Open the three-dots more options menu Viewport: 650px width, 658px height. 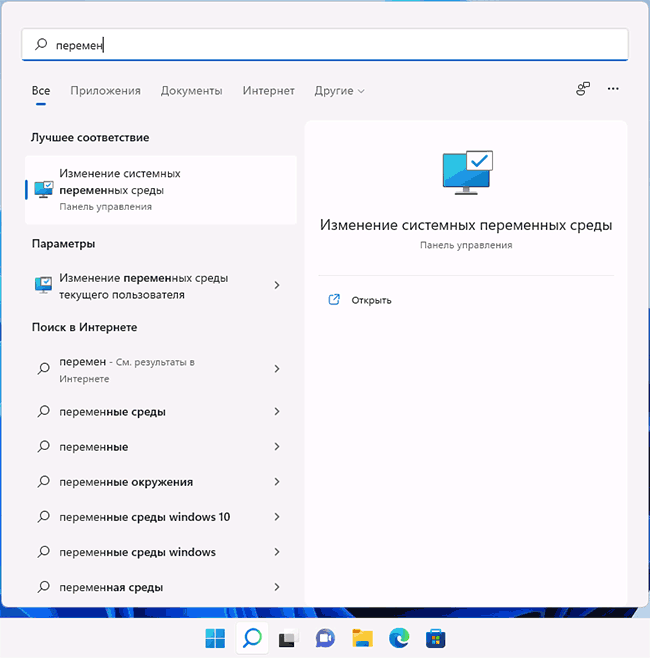click(613, 89)
